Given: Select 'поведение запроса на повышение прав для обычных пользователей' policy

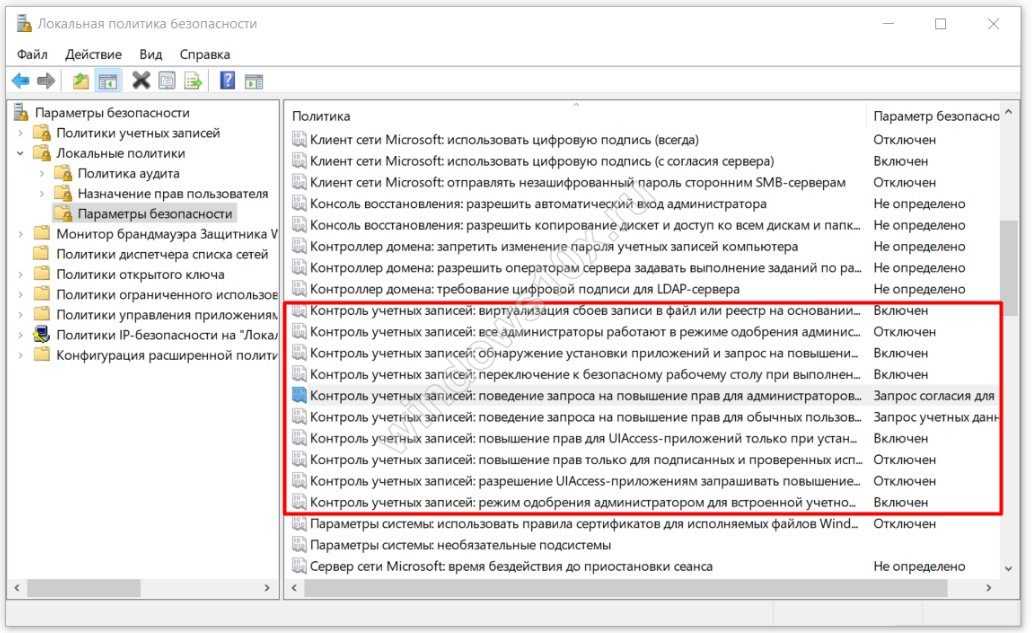Looking at the screenshot, I should pos(585,417).
